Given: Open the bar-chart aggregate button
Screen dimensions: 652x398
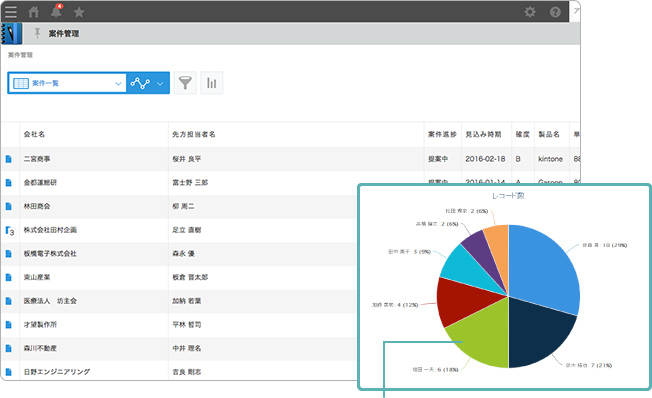Looking at the screenshot, I should pos(212,83).
